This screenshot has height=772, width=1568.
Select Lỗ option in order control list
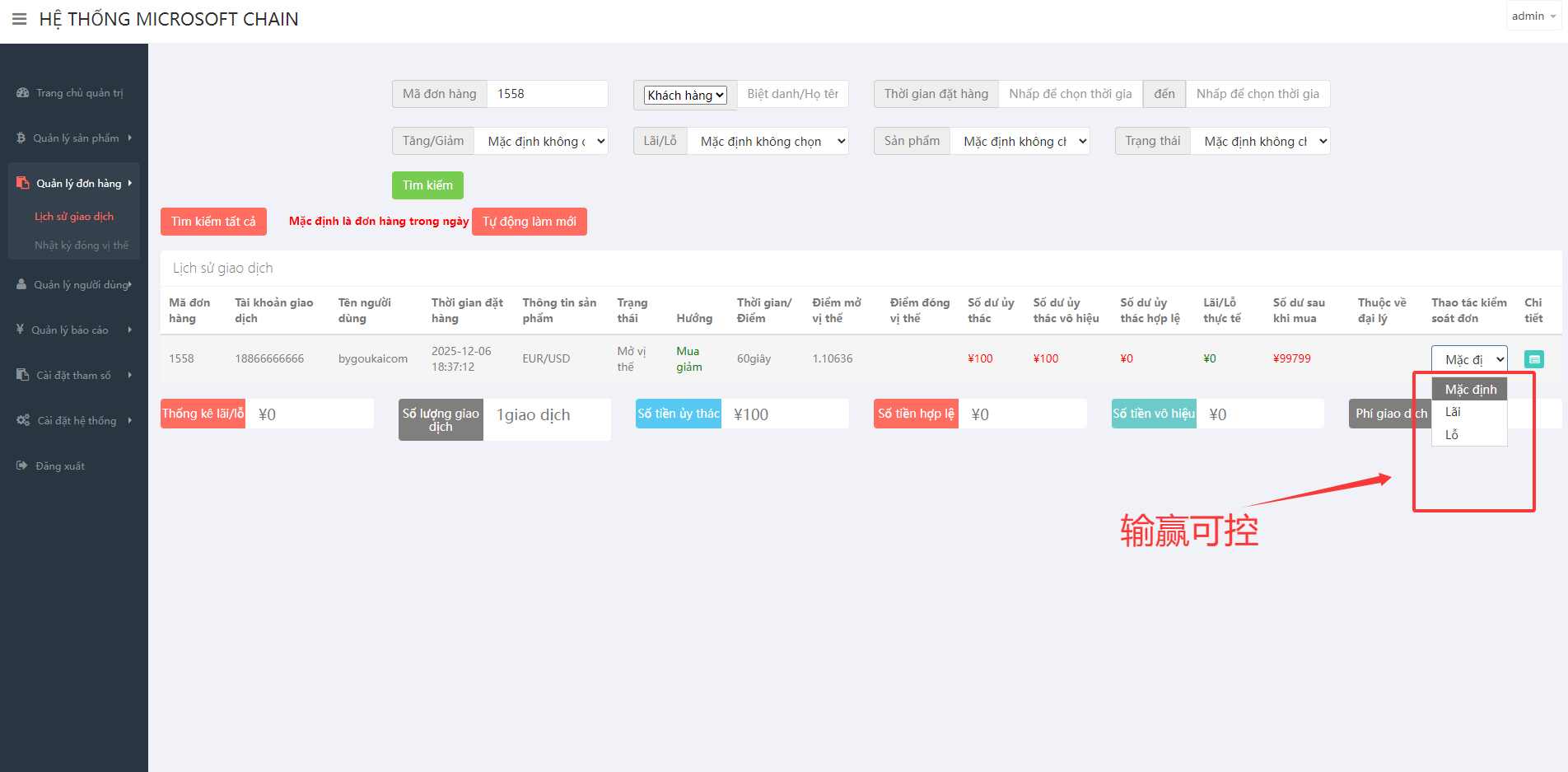1452,435
